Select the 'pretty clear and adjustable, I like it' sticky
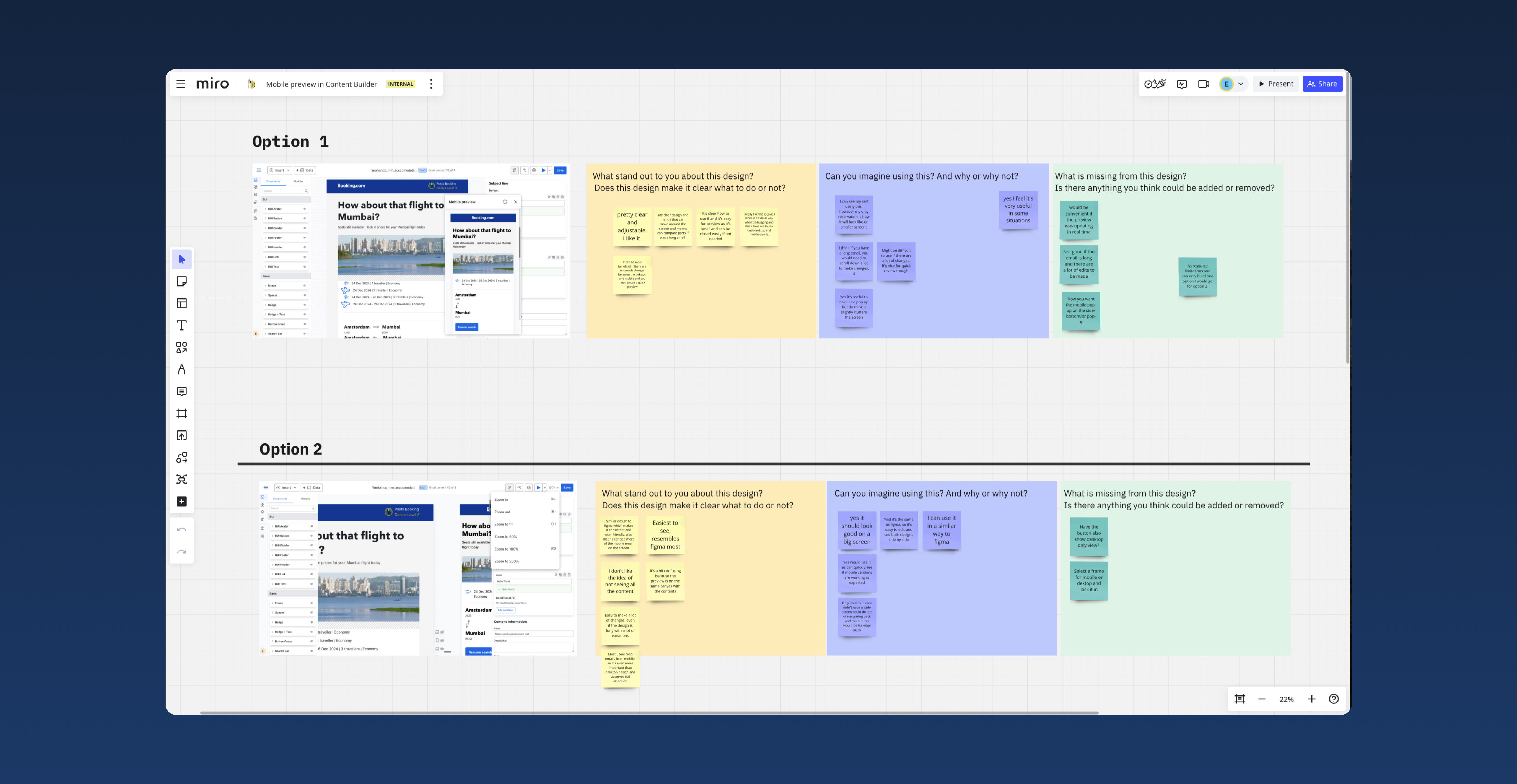The width and height of the screenshot is (1517, 784). [632, 227]
